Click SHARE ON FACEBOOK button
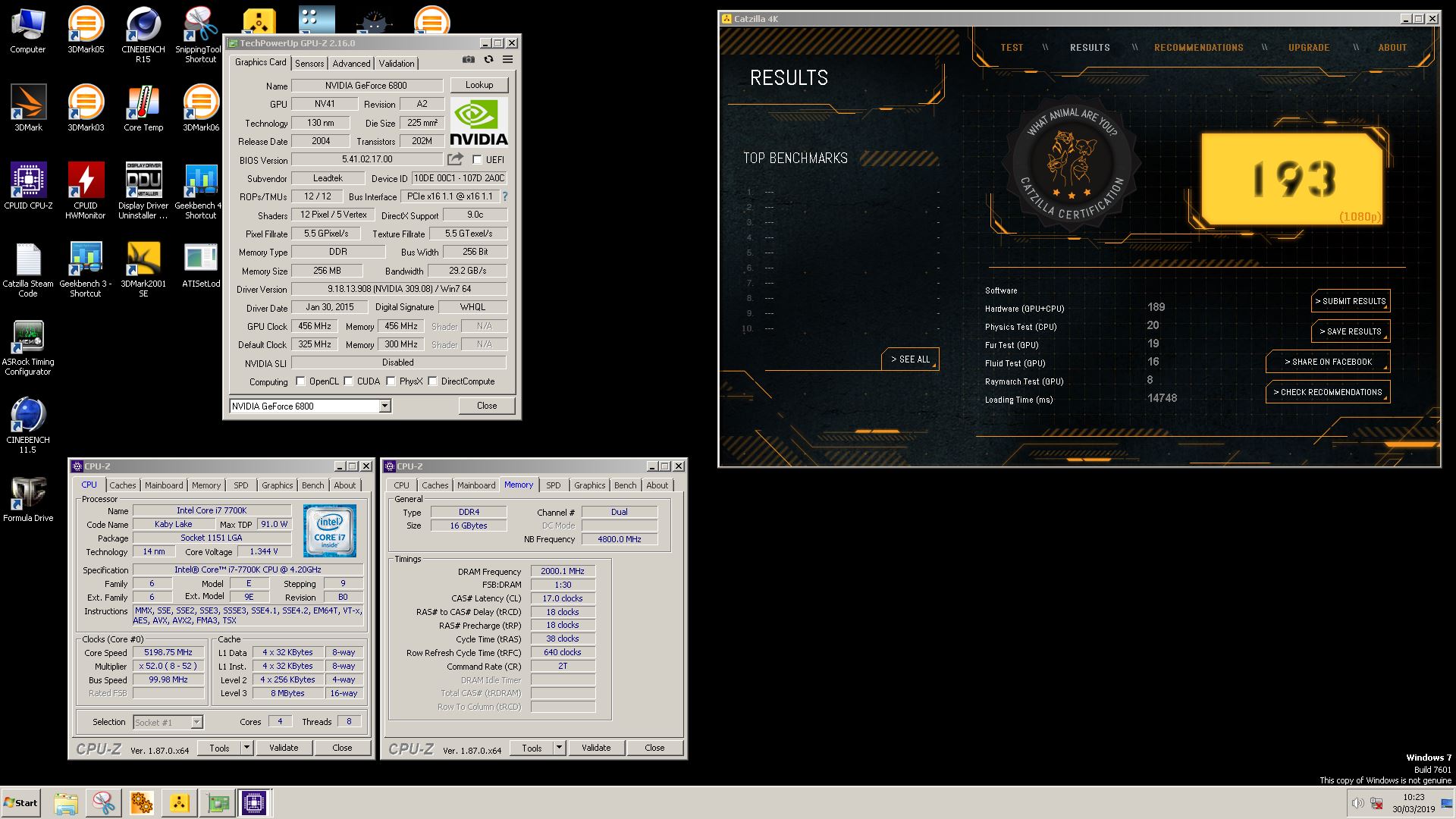The width and height of the screenshot is (1456, 819). point(1328,362)
